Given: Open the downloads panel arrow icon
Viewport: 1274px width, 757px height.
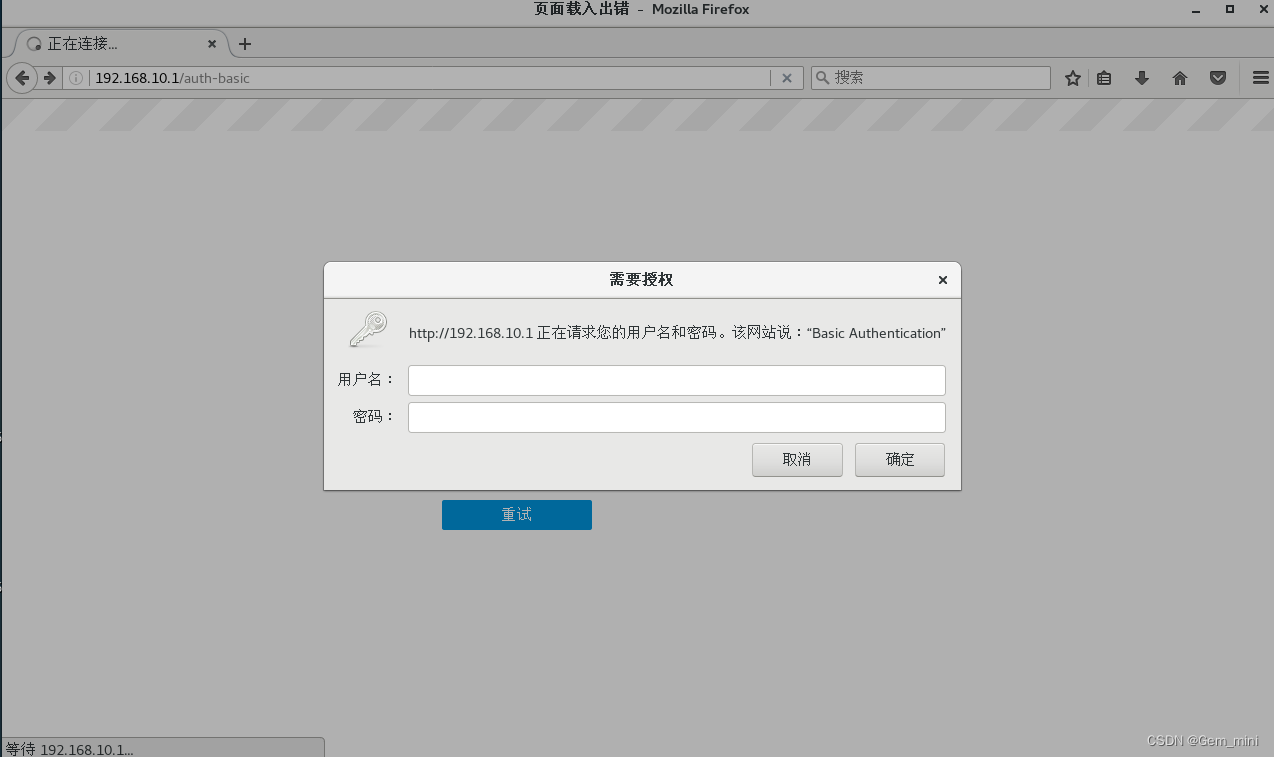Looking at the screenshot, I should (1141, 77).
